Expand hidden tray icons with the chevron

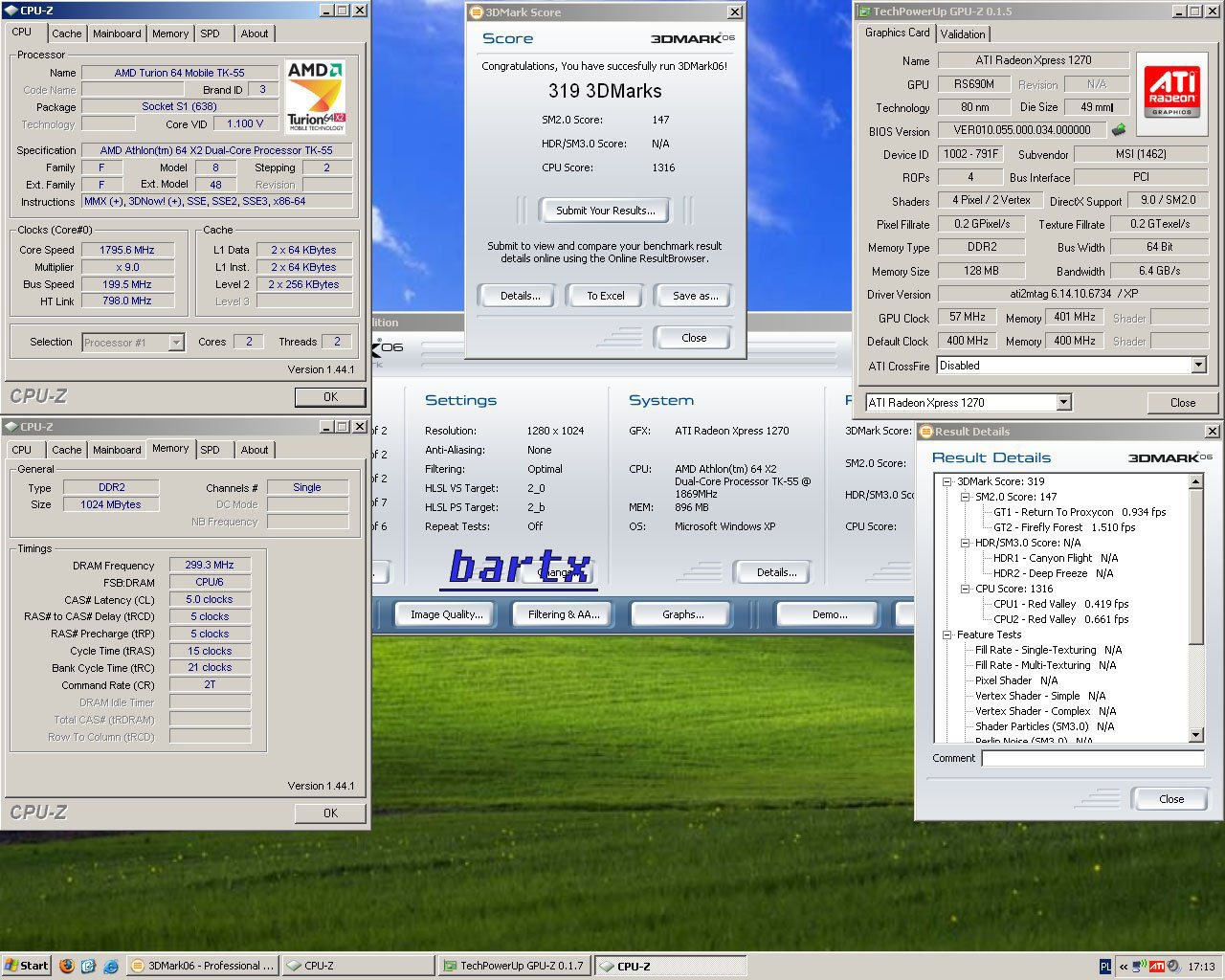[1125, 967]
